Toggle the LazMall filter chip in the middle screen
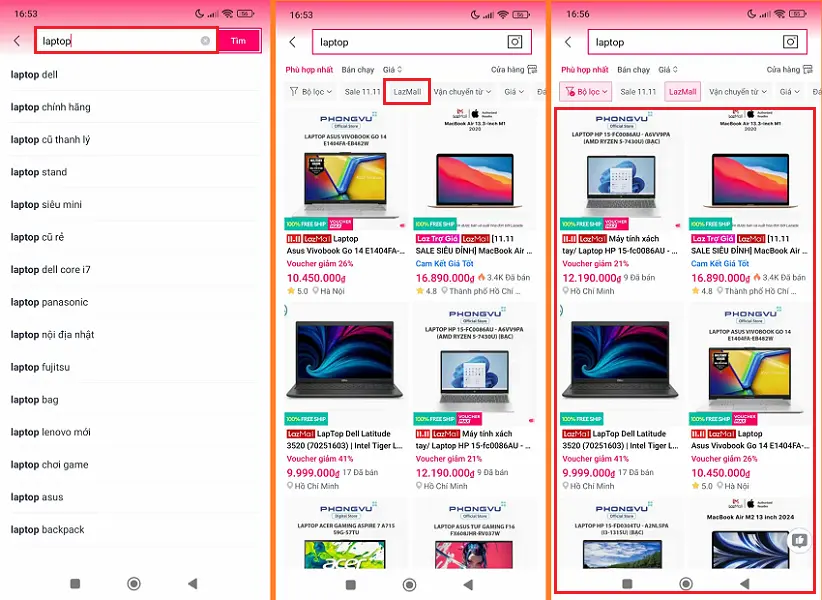Viewport: 822px width, 600px height. (x=407, y=92)
